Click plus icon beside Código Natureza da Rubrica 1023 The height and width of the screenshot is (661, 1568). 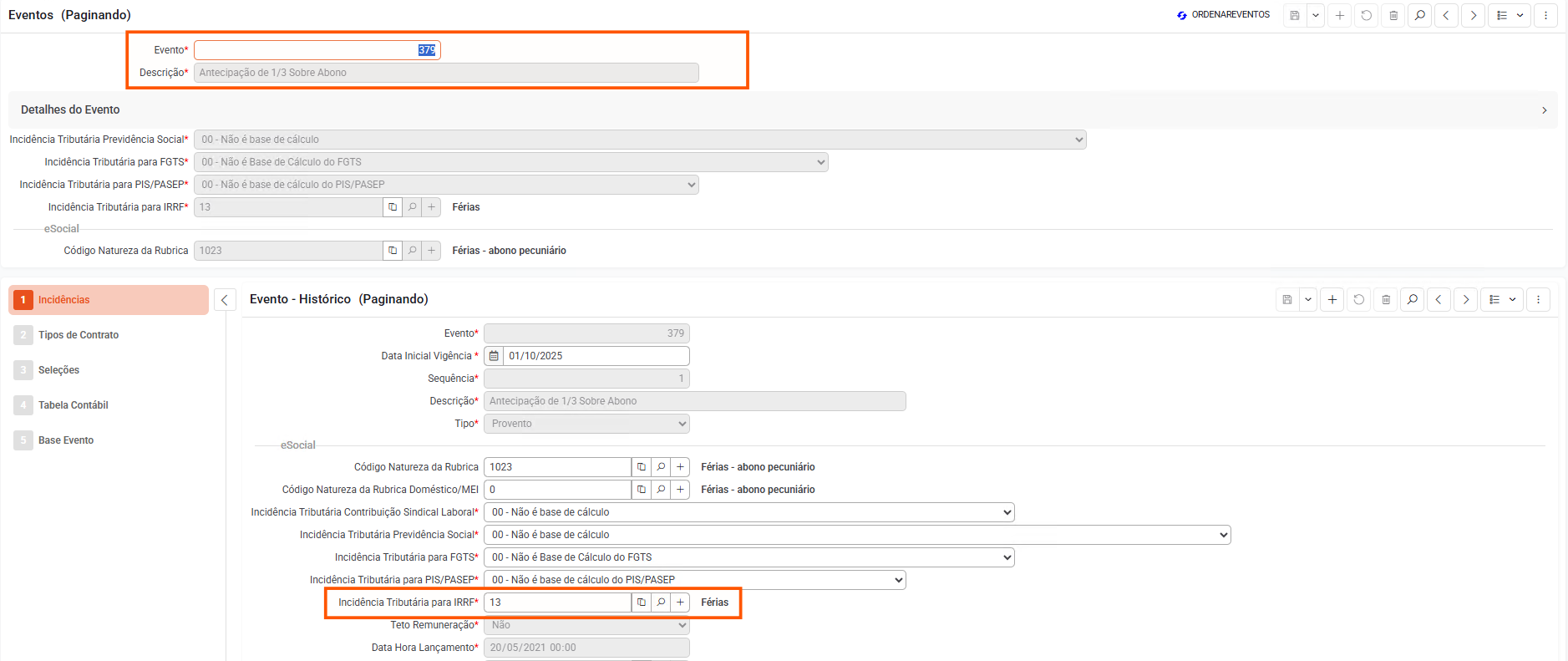pyautogui.click(x=680, y=467)
